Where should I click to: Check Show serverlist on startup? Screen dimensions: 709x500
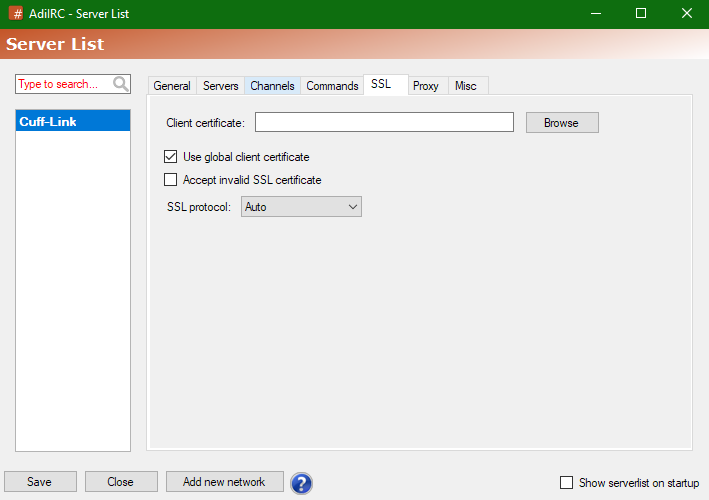point(566,482)
